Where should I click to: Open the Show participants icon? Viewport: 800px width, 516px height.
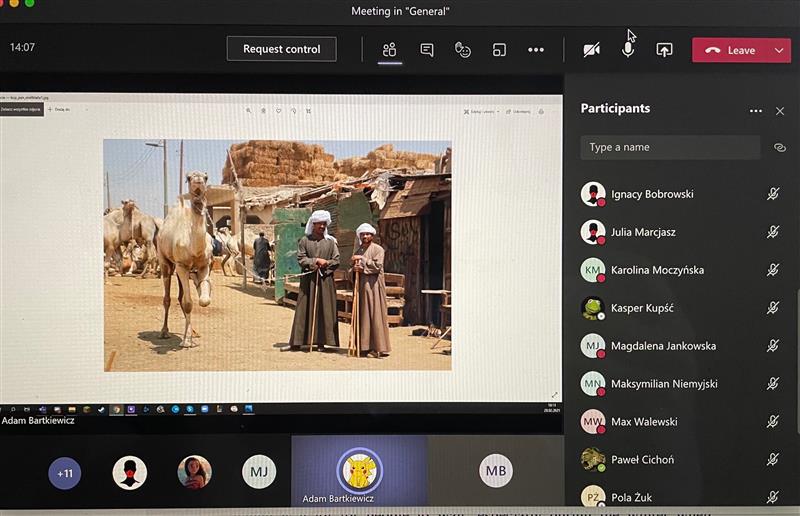click(x=390, y=49)
